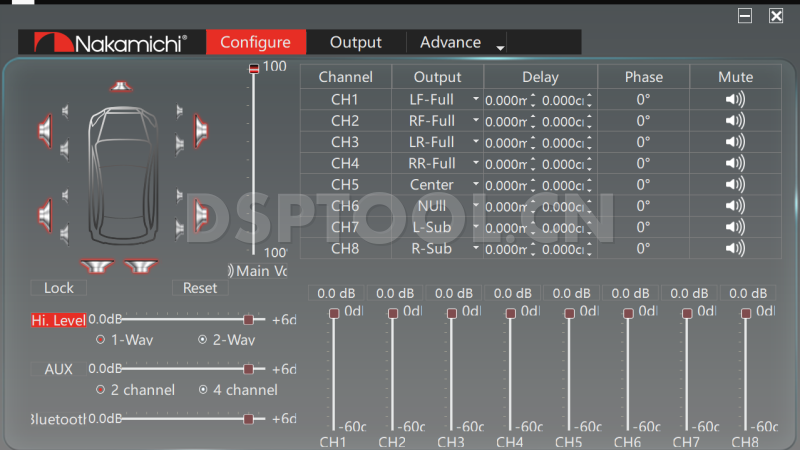Select the front-left large speaker on car diagram
This screenshot has height=450, width=800.
coord(44,129)
